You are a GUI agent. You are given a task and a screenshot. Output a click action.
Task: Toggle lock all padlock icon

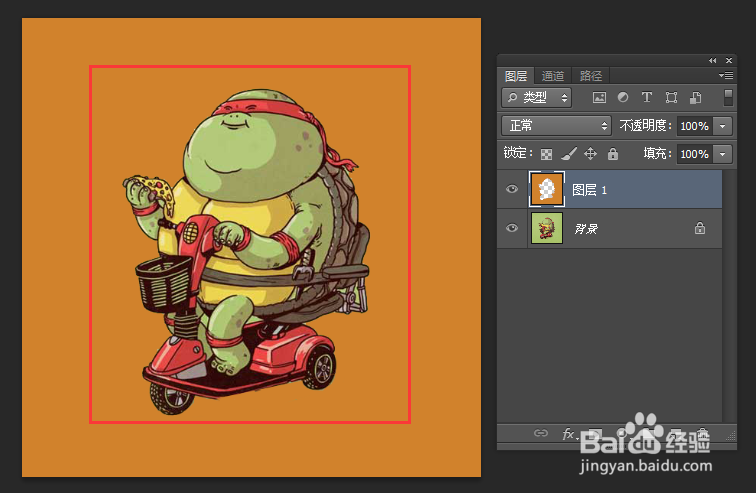point(612,154)
